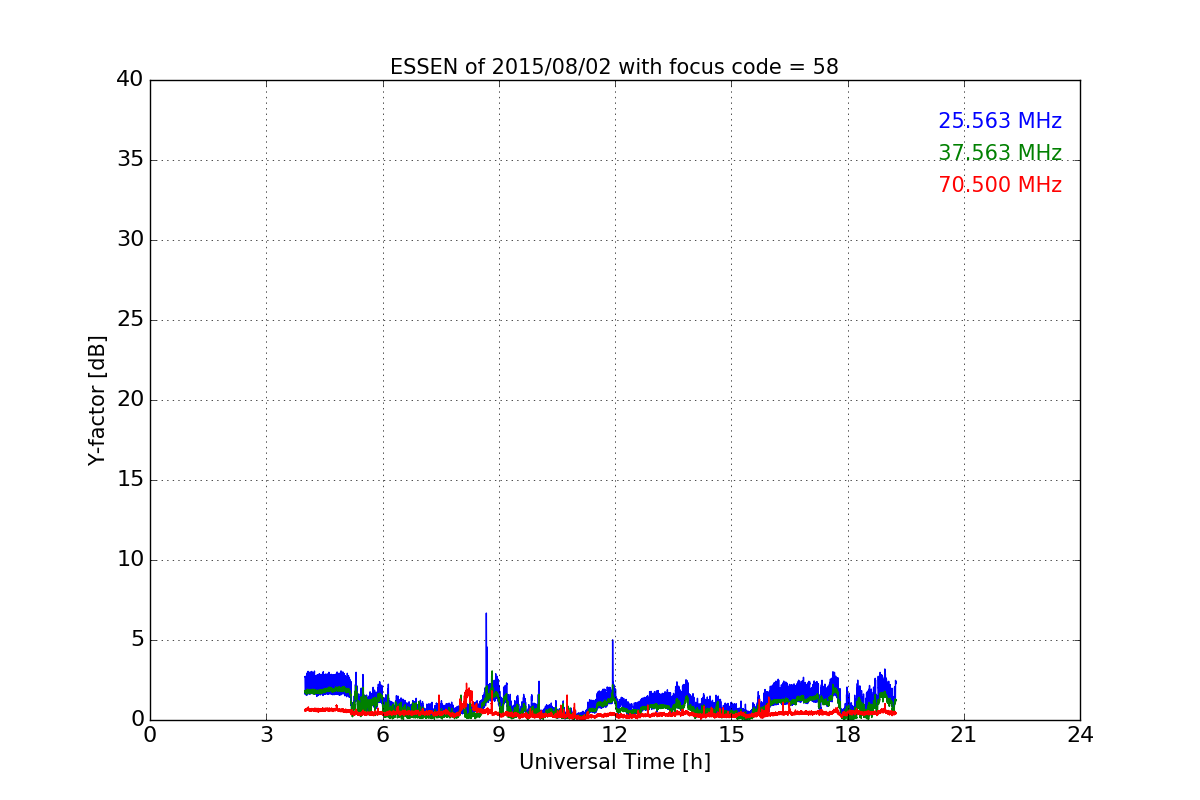Click the x-axis tick label 12
Screen dimensions: 1200x800
click(614, 735)
